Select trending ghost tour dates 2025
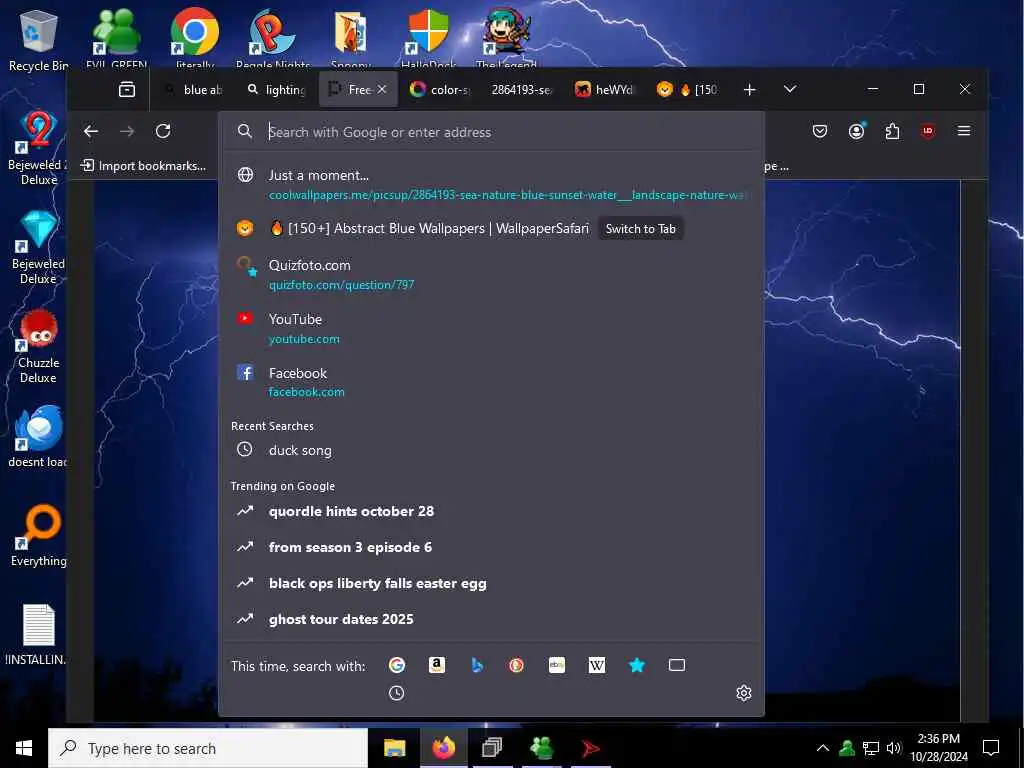 coord(491,619)
